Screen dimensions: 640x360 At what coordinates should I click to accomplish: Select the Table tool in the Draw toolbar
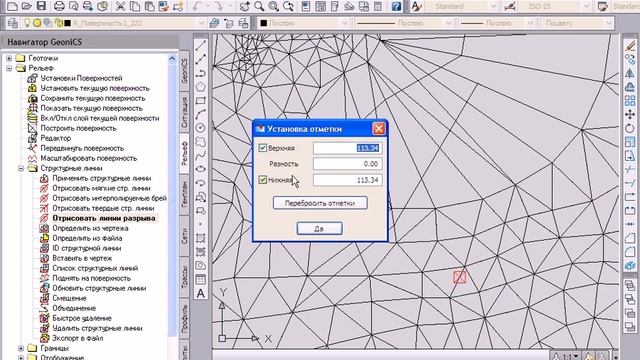pos(200,280)
